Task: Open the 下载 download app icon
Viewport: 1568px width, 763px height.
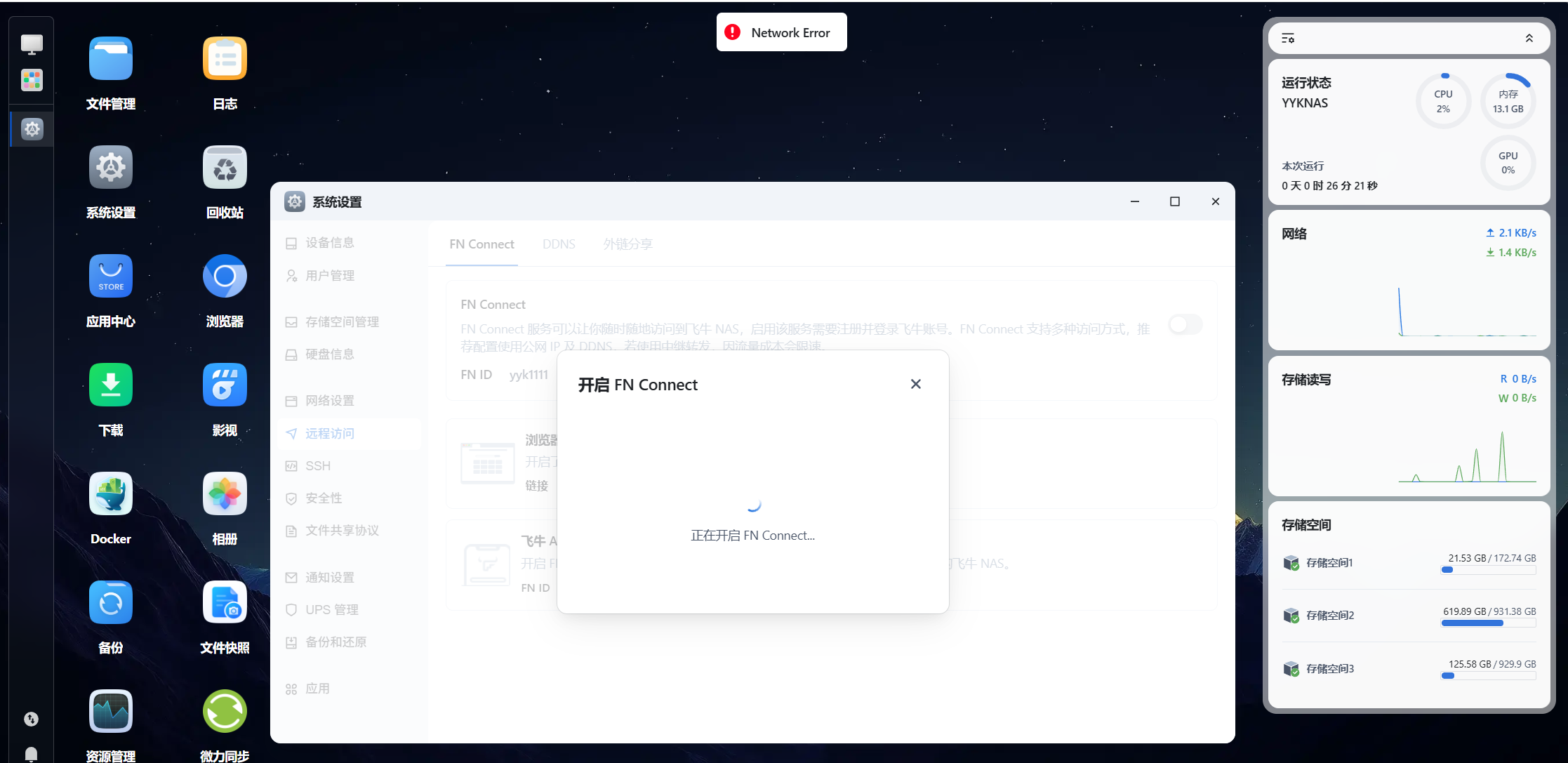Action: (x=111, y=385)
